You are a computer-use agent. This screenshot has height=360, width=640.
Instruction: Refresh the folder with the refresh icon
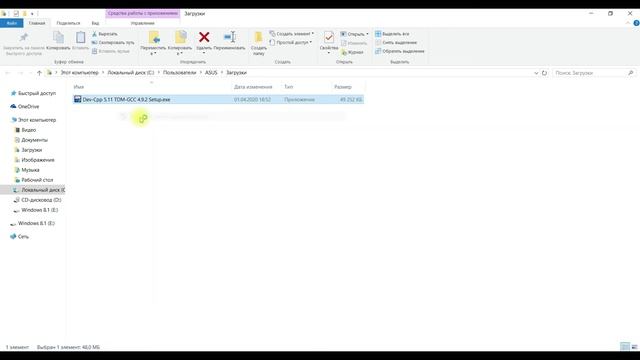point(544,73)
